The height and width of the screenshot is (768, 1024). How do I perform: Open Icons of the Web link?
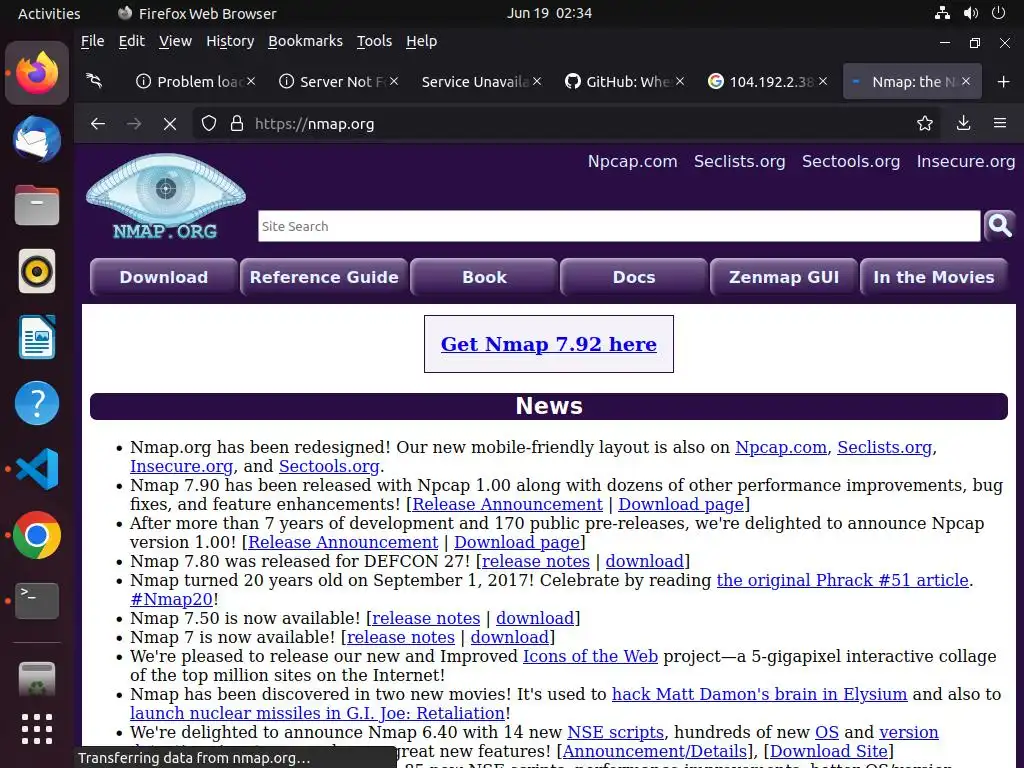590,656
